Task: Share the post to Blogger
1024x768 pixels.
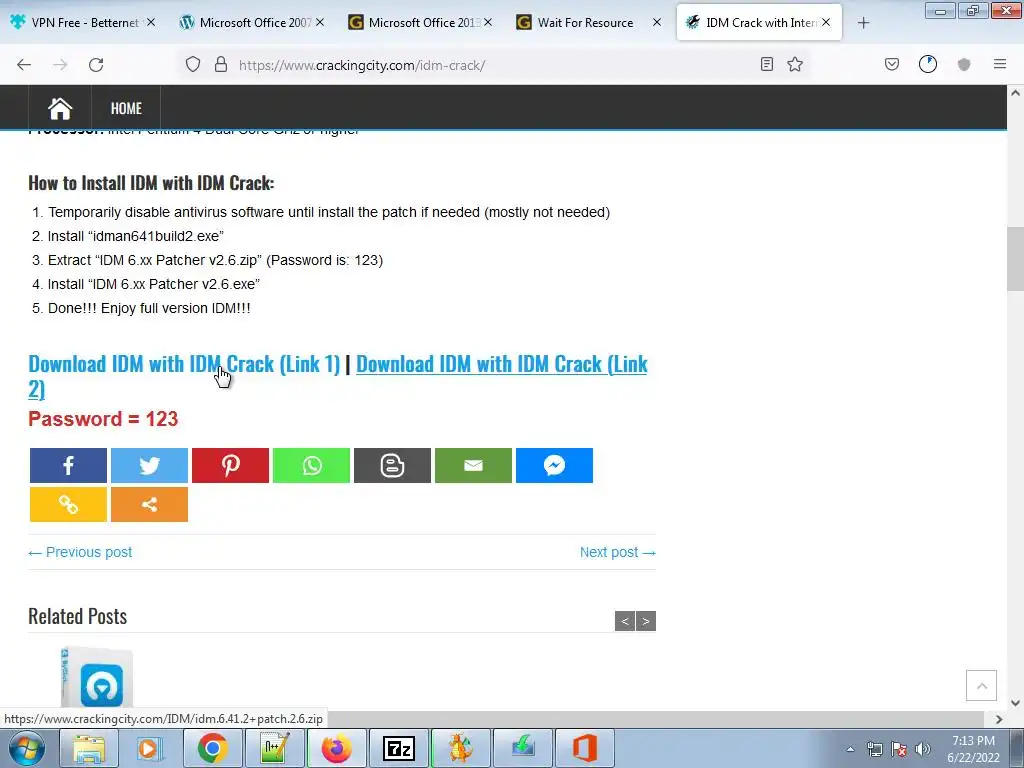Action: tap(392, 466)
